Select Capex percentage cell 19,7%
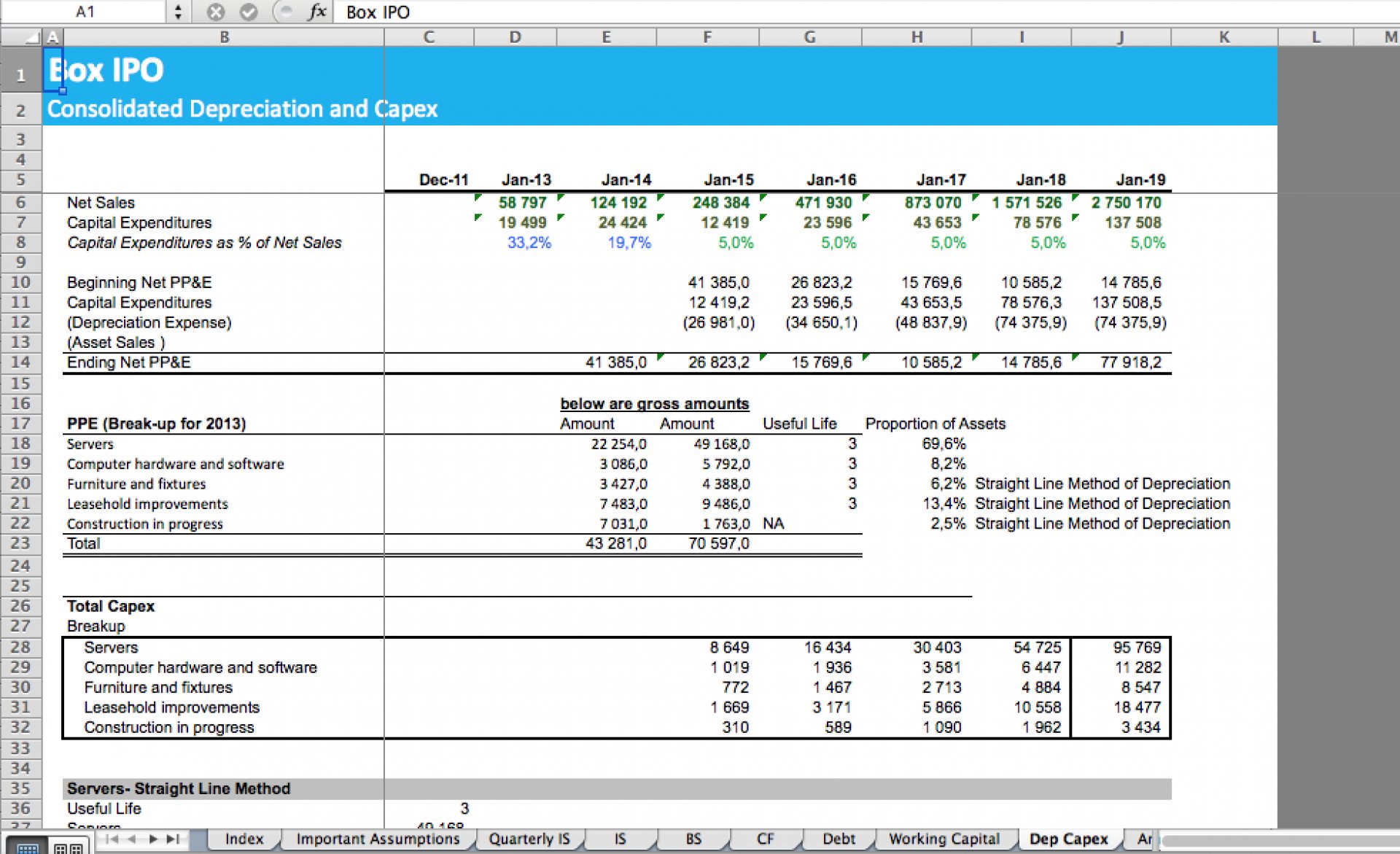 coord(629,243)
